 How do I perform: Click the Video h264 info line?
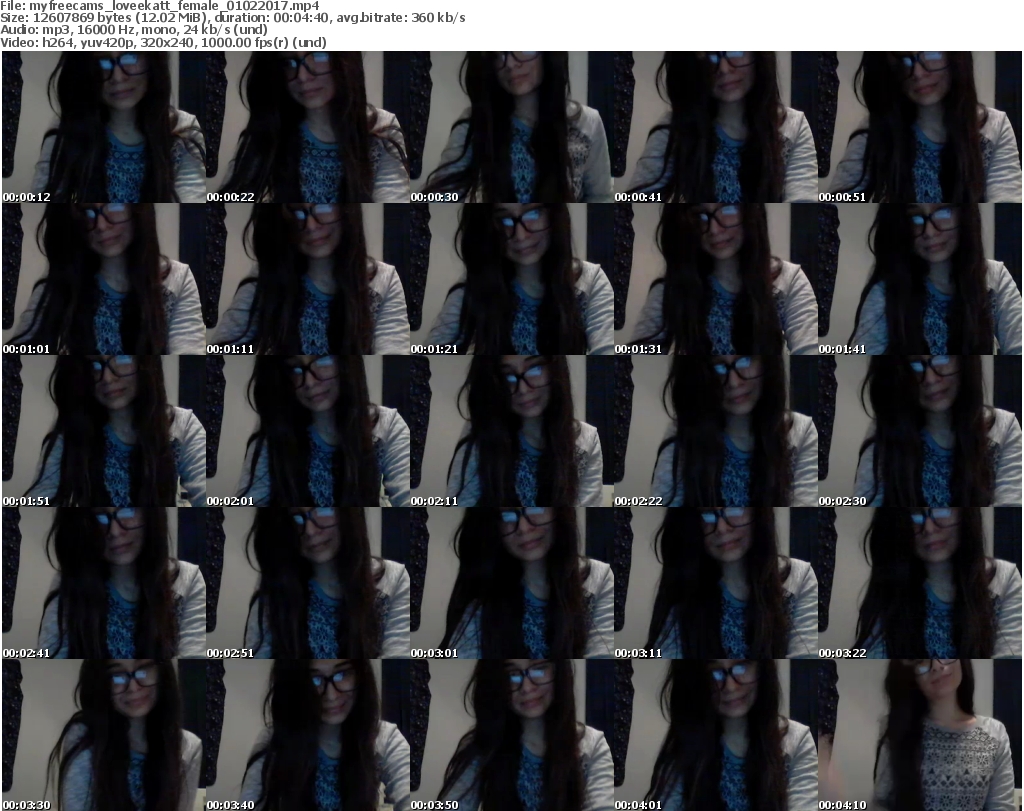(x=163, y=42)
